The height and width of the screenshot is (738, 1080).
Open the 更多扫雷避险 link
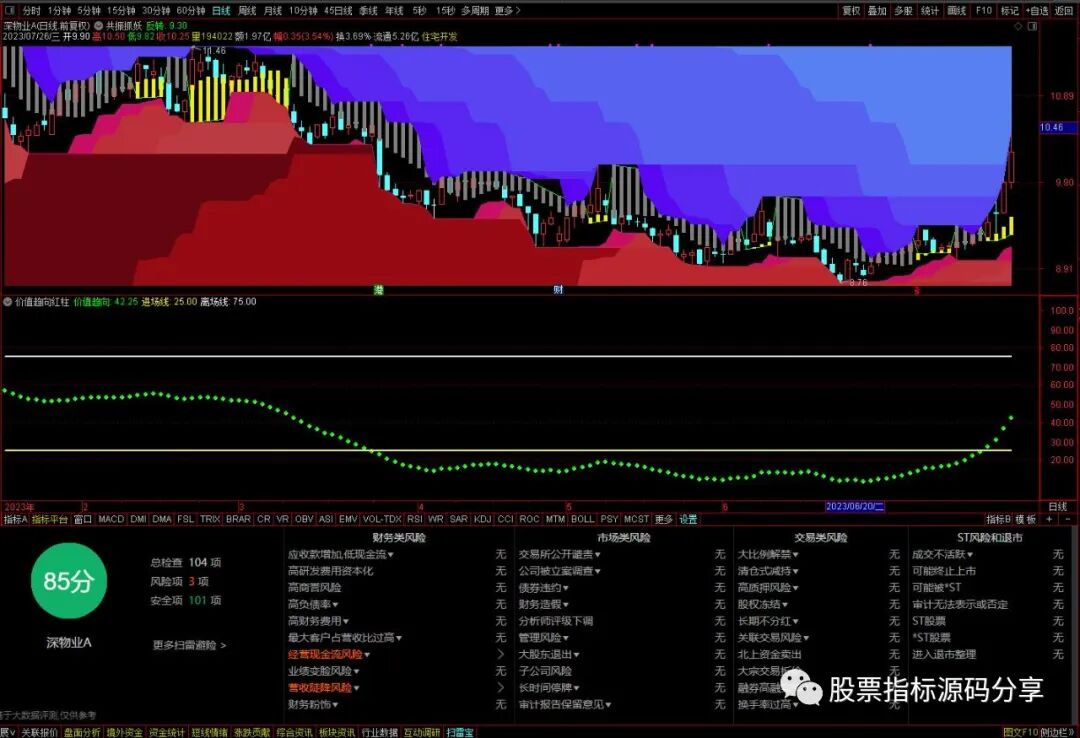click(189, 645)
